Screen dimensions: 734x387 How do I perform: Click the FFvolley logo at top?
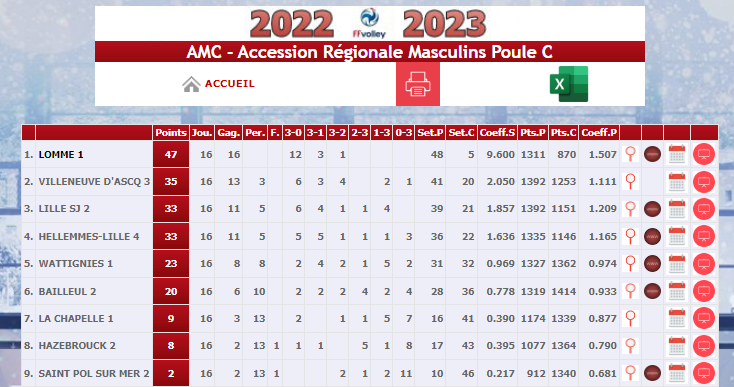[369, 23]
